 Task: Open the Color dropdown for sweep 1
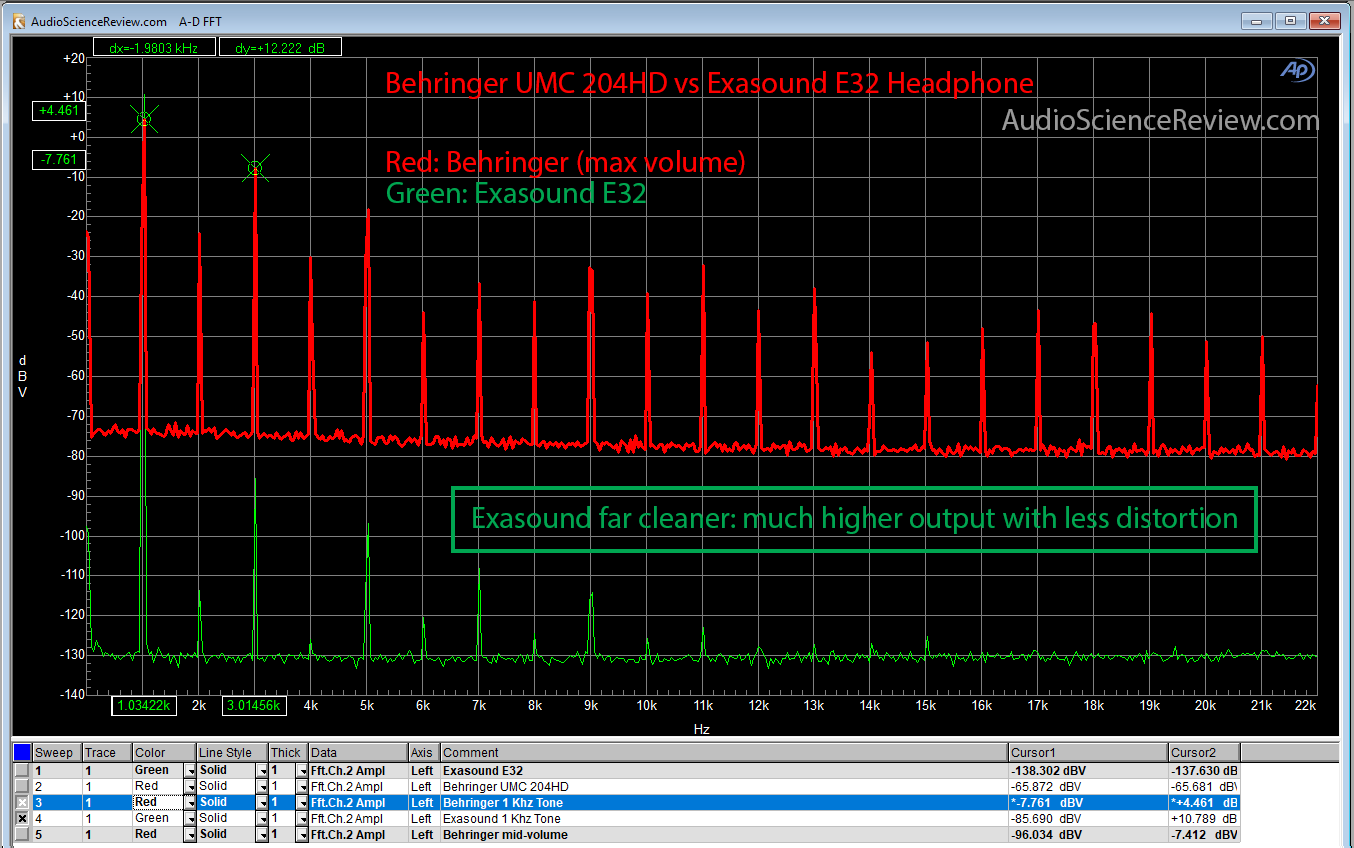click(189, 771)
